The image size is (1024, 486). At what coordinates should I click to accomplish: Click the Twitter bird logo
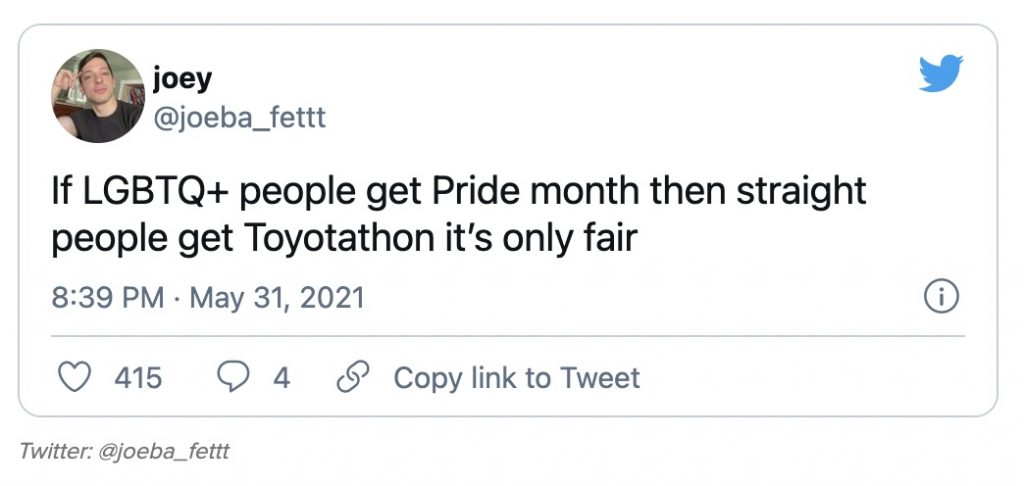click(x=940, y=74)
